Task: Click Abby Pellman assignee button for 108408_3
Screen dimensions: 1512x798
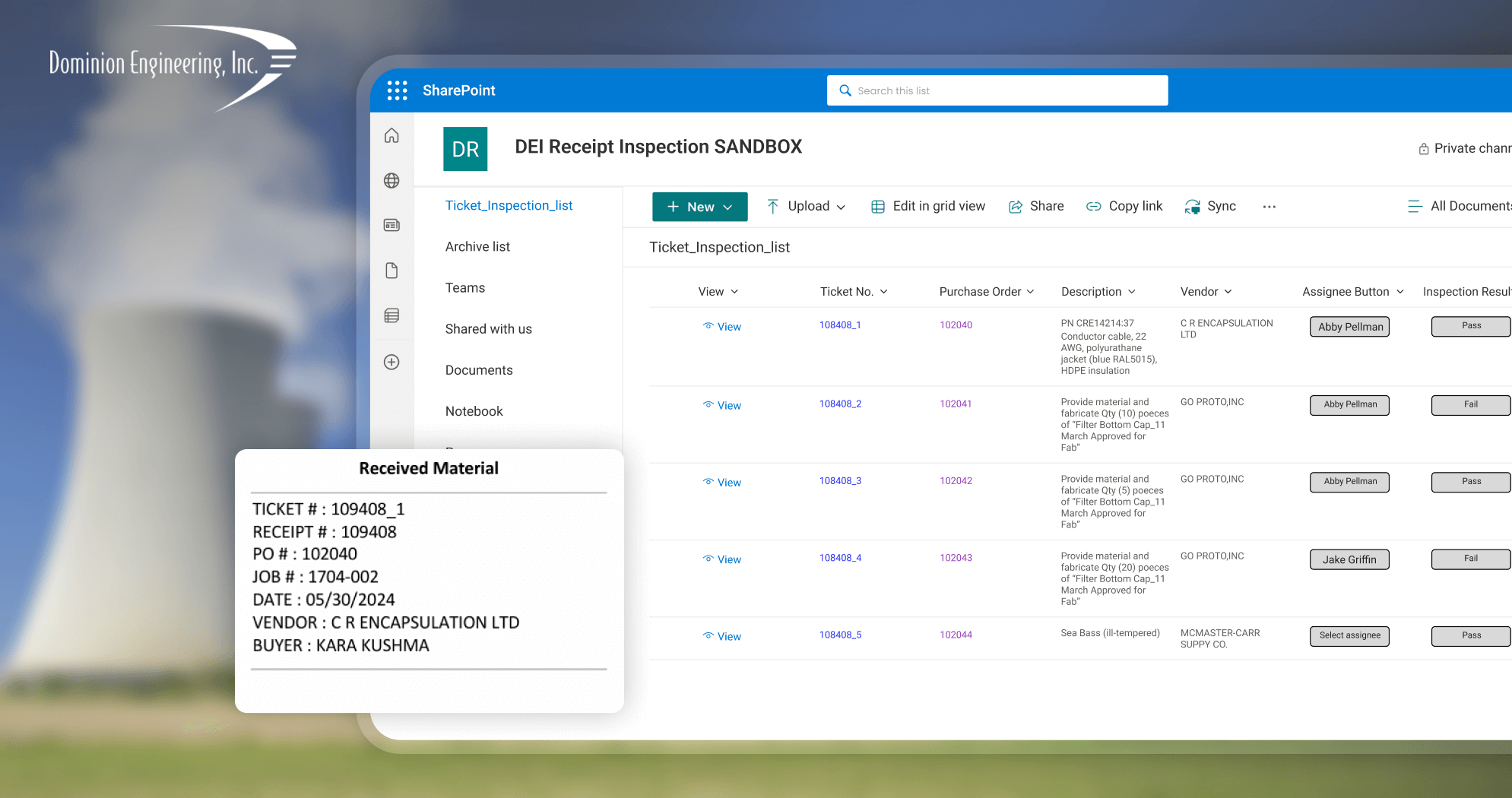Action: [1349, 482]
